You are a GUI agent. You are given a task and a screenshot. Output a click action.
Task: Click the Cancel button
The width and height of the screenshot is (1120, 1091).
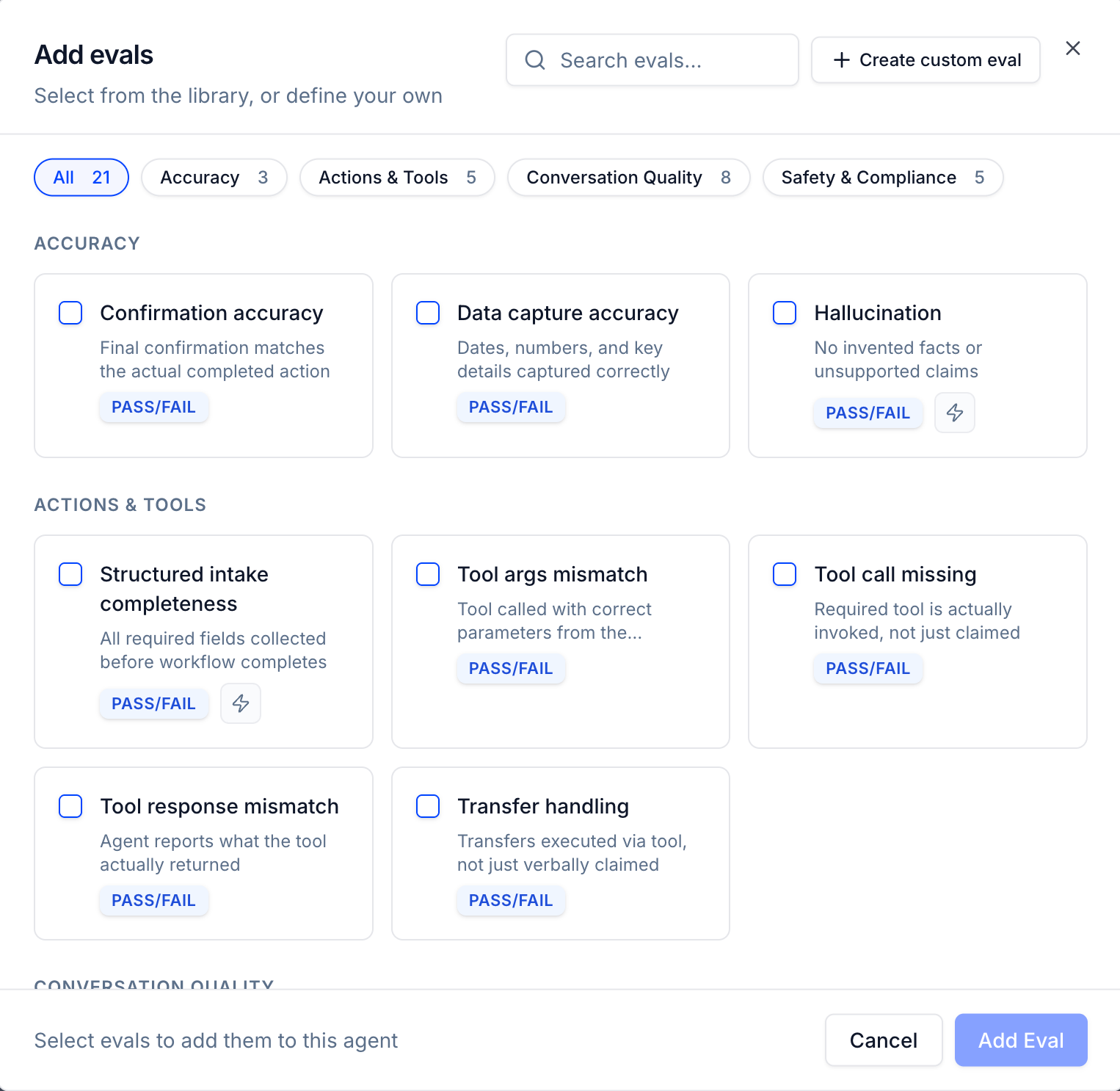[884, 1040]
